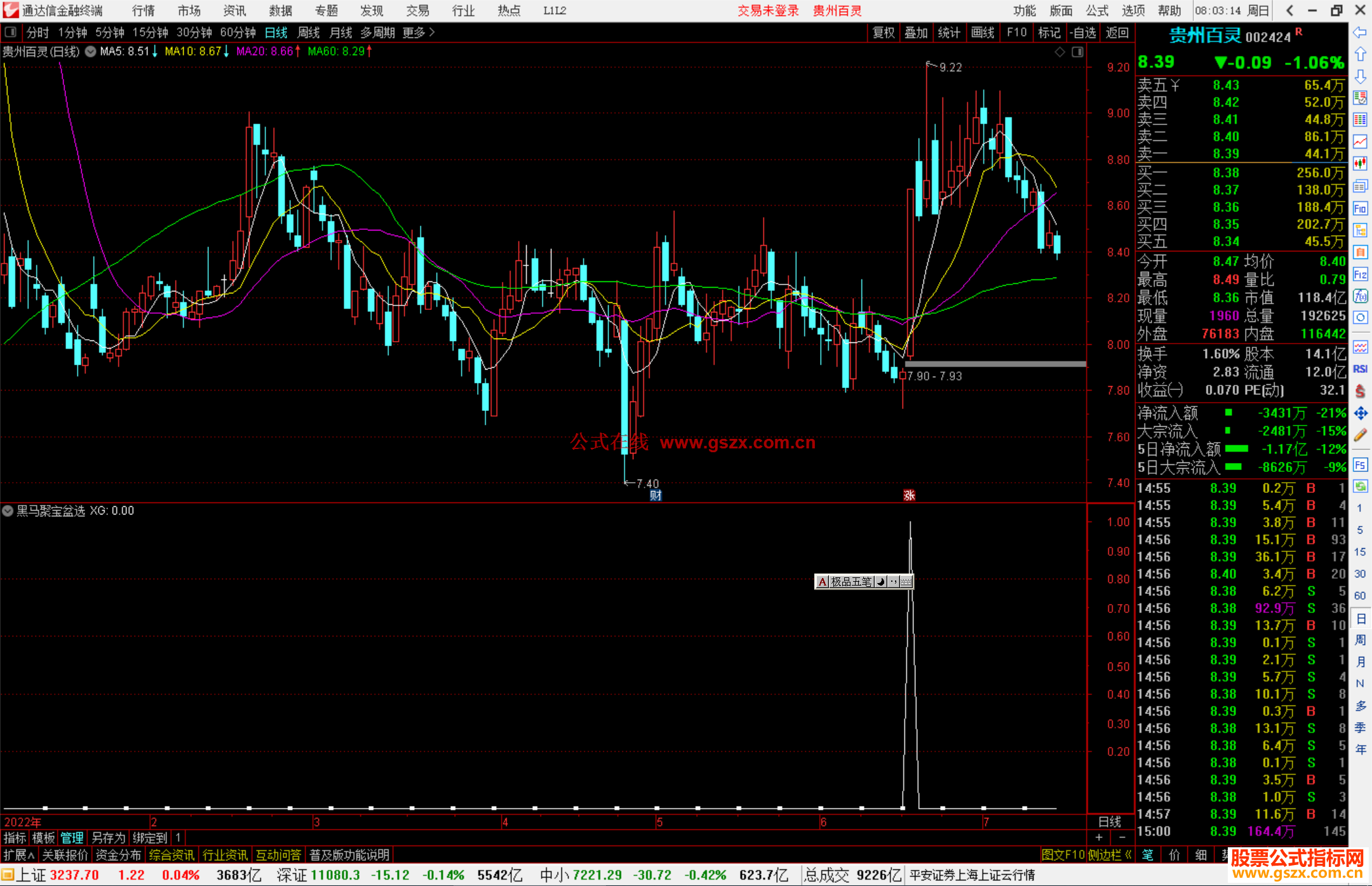The height and width of the screenshot is (886, 1372).
Task: Click the 绑定到 button
Action: point(150,838)
